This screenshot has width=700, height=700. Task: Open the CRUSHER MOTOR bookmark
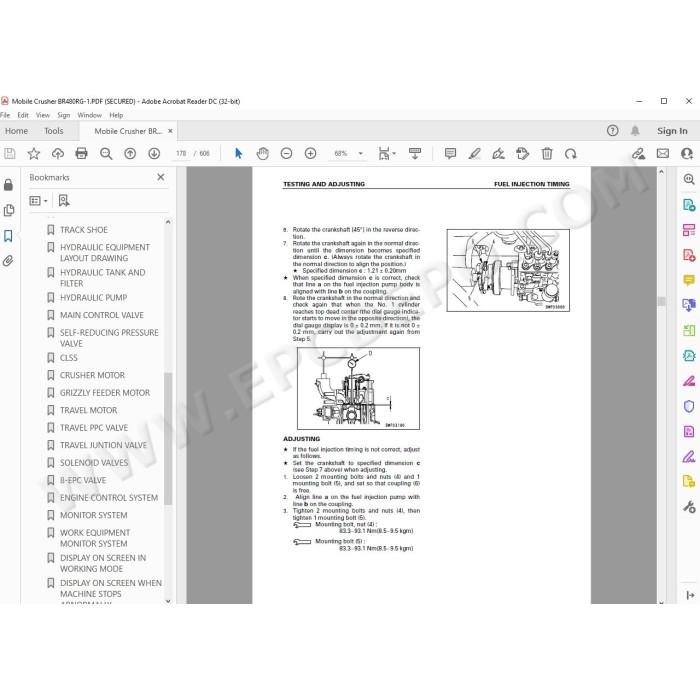[92, 375]
